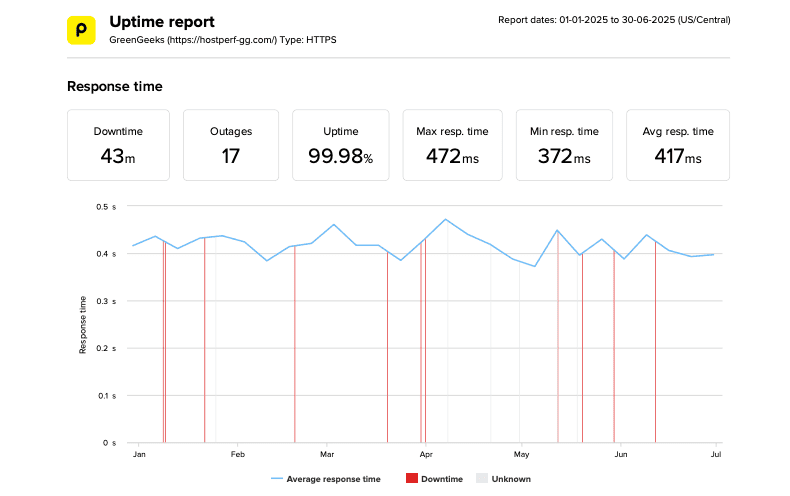Click the yellow Pingdom logo icon

pyautogui.click(x=81, y=30)
